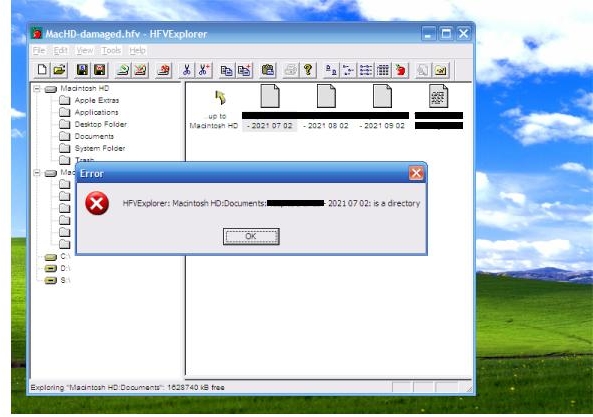Click the floppy disk icon with blue label

point(82,70)
